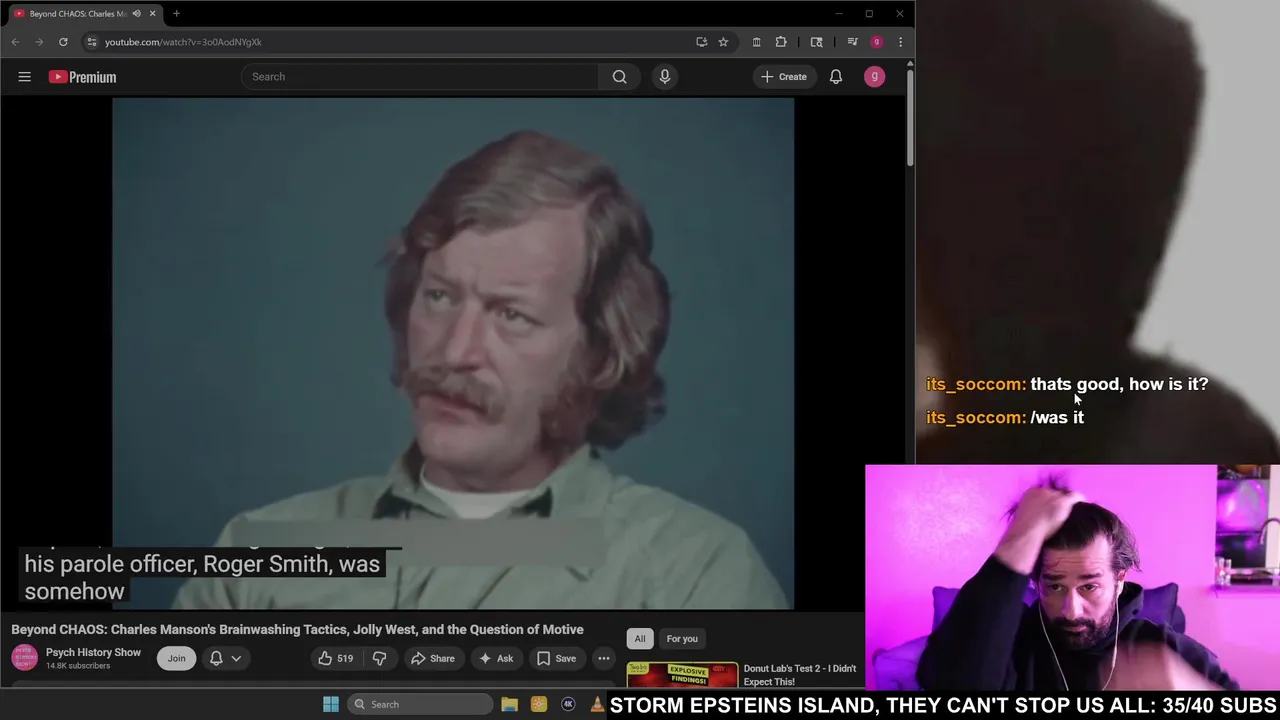This screenshot has height=720, width=1280.
Task: Click the Psych History Show channel name
Action: pos(93,652)
